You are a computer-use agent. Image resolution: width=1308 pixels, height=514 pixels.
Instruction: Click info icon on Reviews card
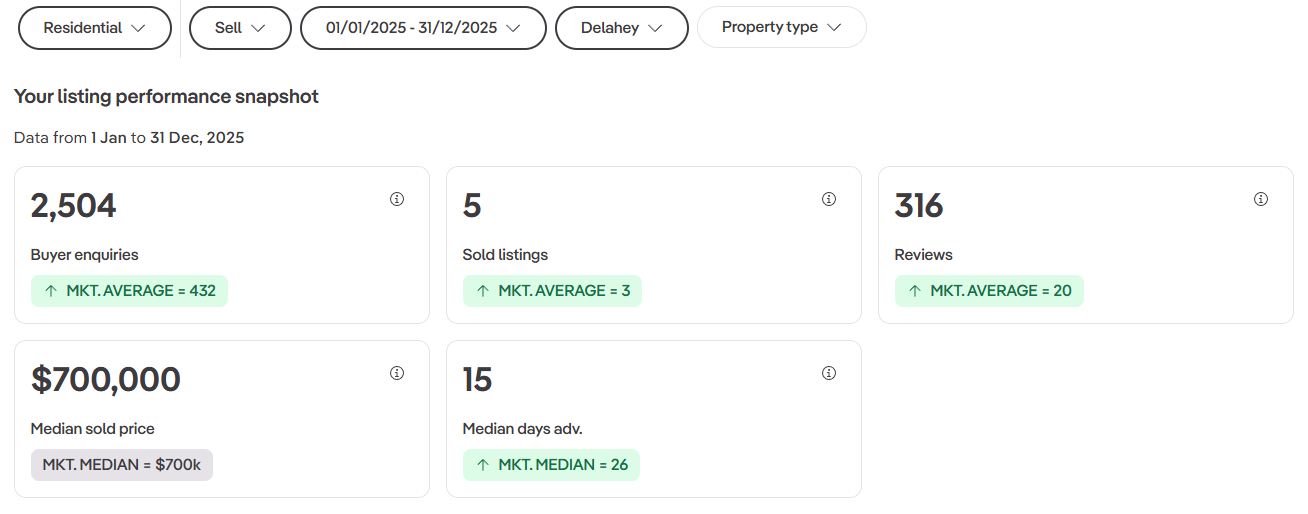tap(1261, 199)
